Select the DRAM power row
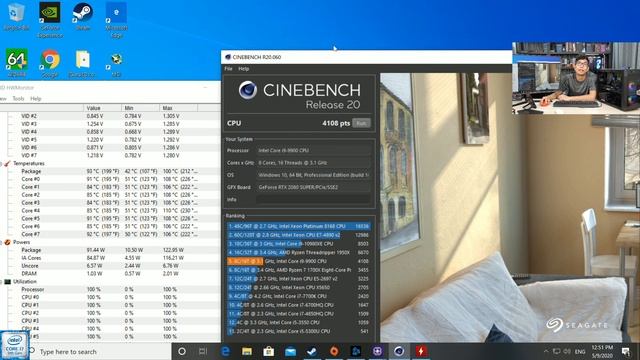Screen dimensions: 640x360 click(x=110, y=273)
